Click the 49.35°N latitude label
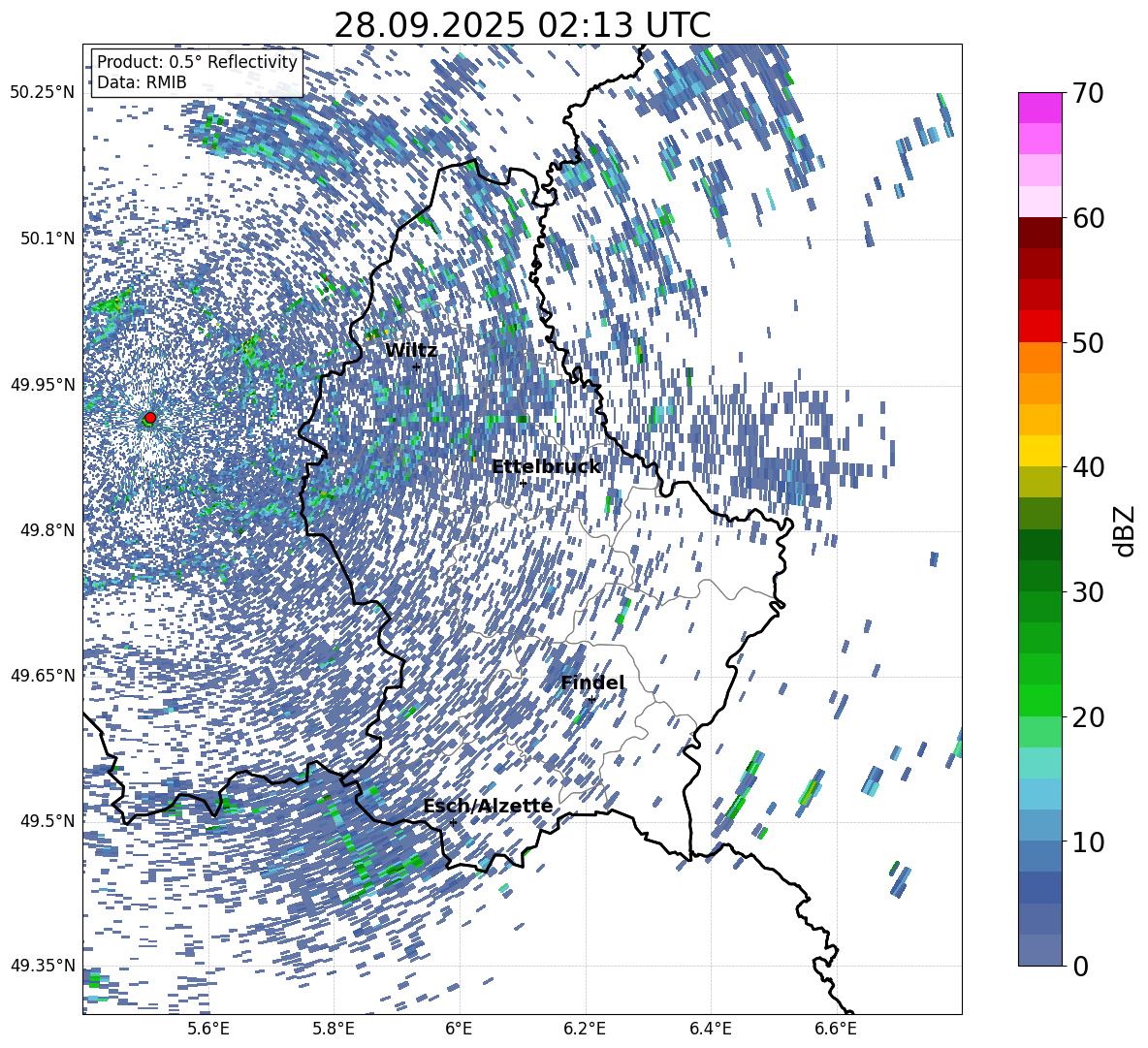Image resolution: width=1148 pixels, height=1048 pixels. tap(43, 966)
